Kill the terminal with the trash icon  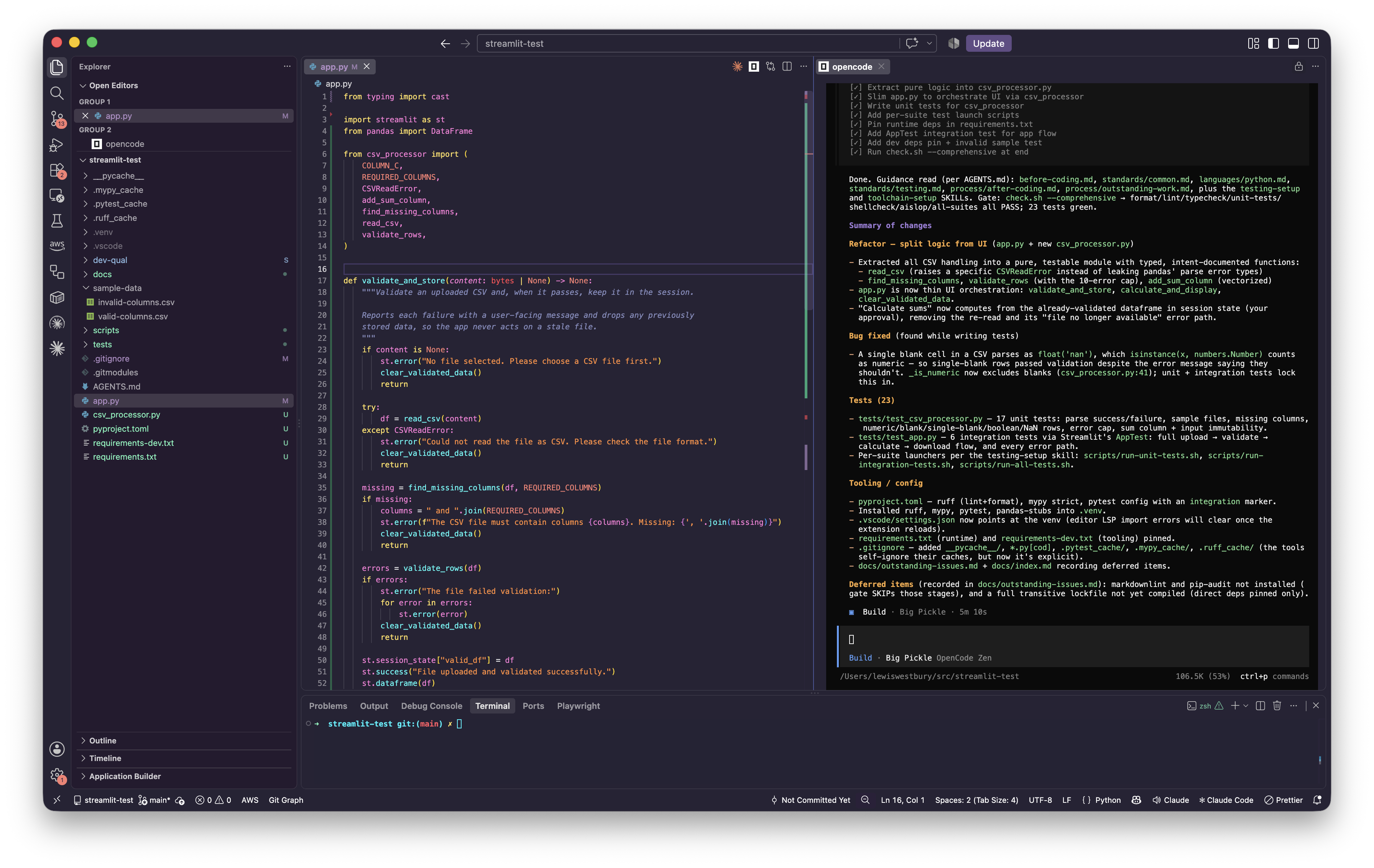[1277, 706]
